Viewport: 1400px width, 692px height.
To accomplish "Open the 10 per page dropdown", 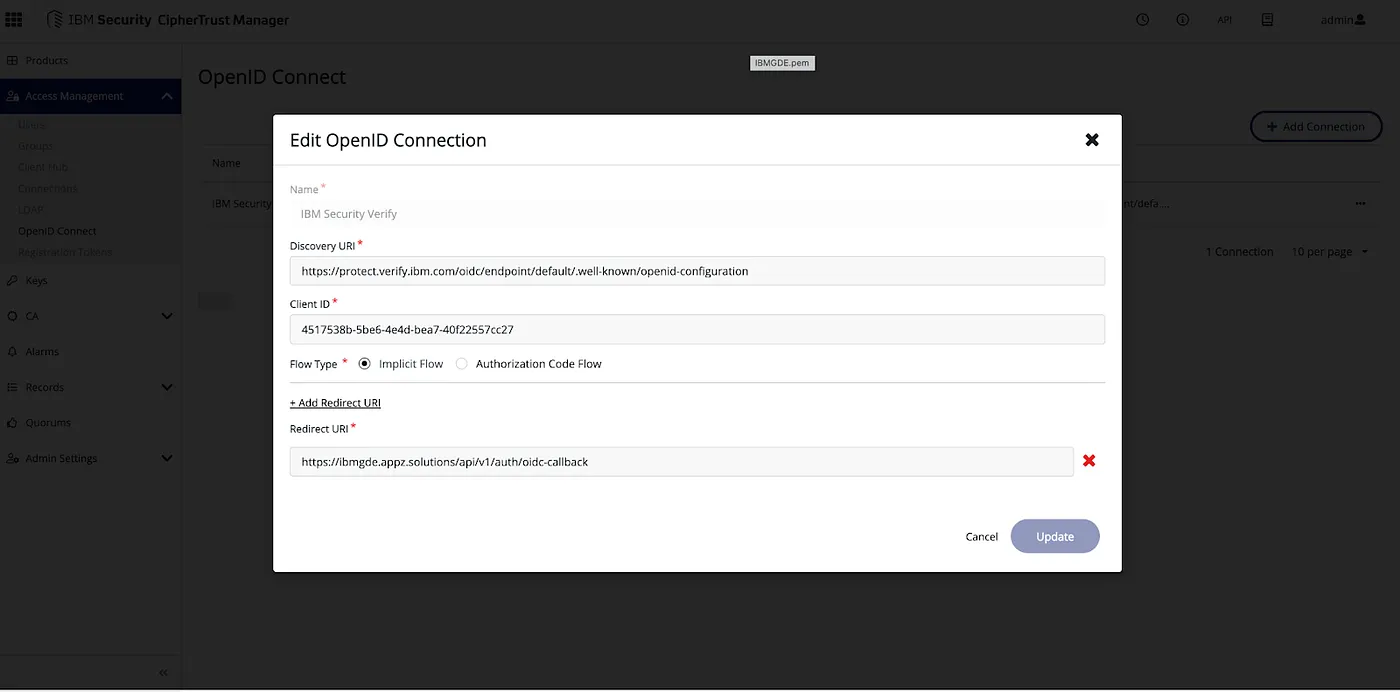I will pos(1330,252).
